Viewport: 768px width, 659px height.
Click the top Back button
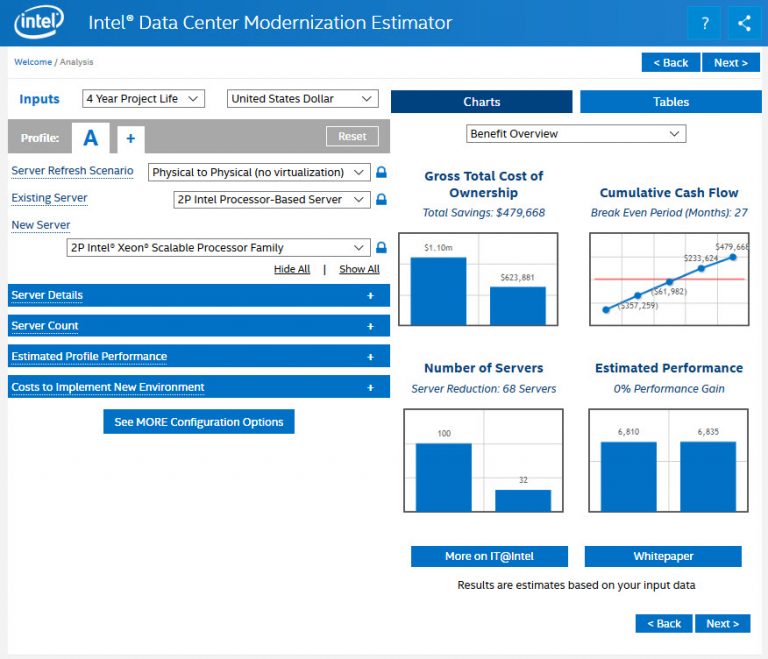[x=671, y=63]
